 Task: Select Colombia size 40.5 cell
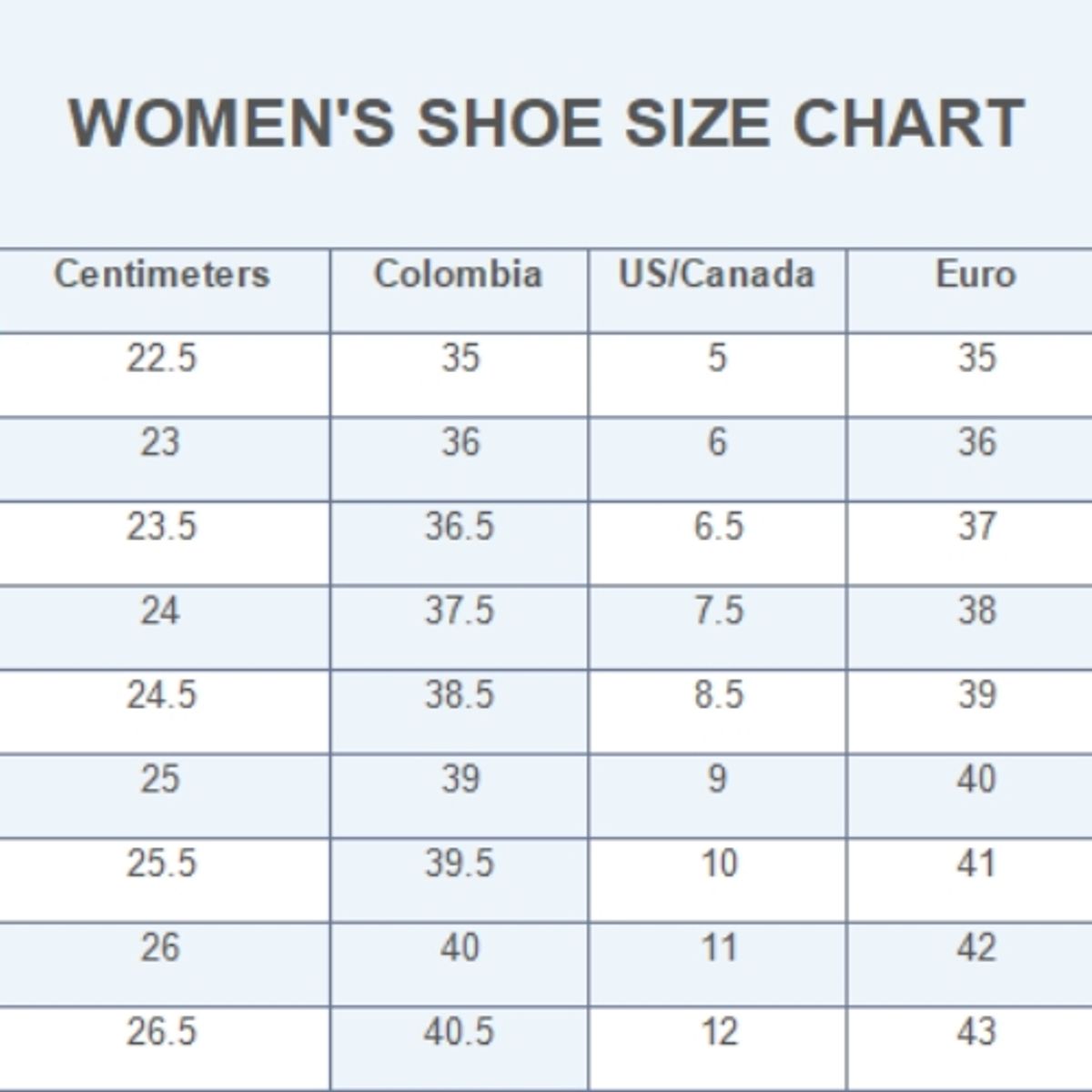coord(459,1033)
